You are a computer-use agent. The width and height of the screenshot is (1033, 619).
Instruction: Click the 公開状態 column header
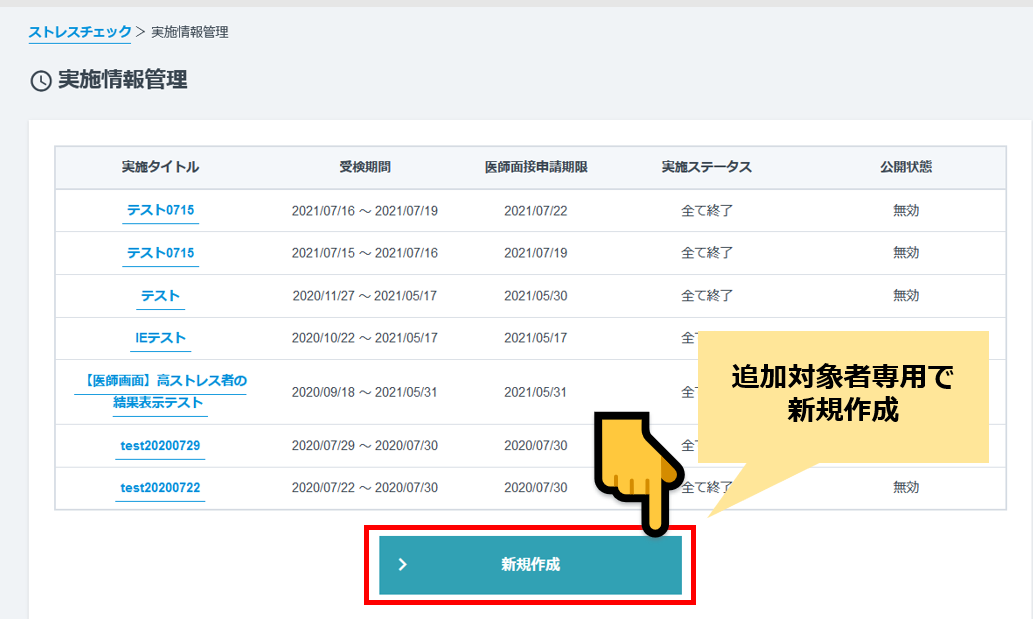tap(905, 167)
